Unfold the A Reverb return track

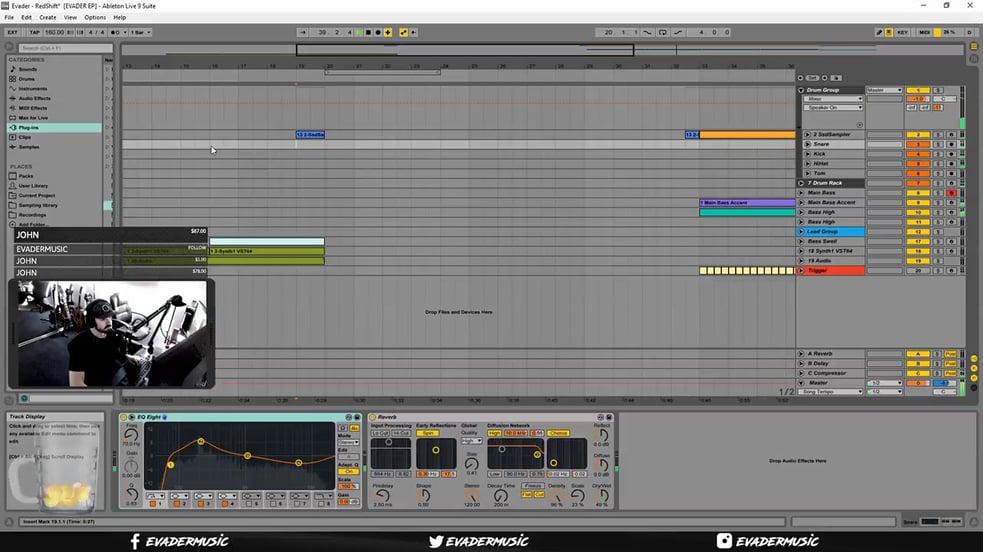[x=801, y=354]
